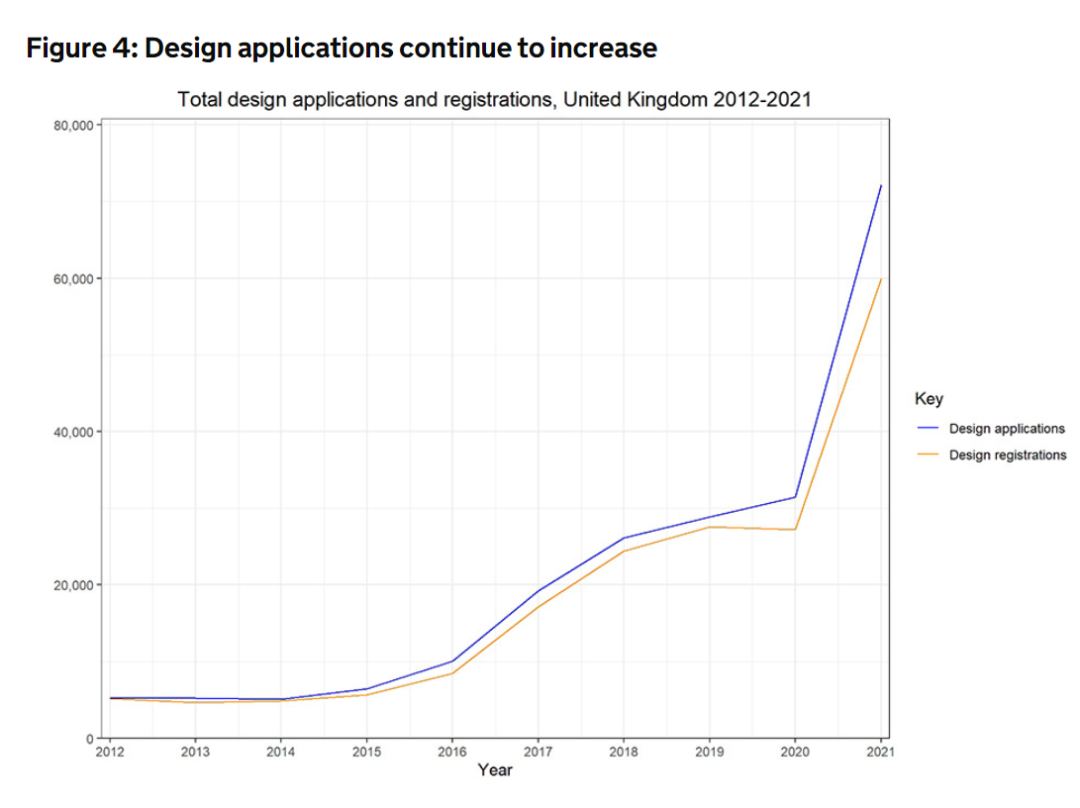The width and height of the screenshot is (1080, 808).
Task: Select the "Design applications" legend label
Action: pyautogui.click(x=1006, y=429)
